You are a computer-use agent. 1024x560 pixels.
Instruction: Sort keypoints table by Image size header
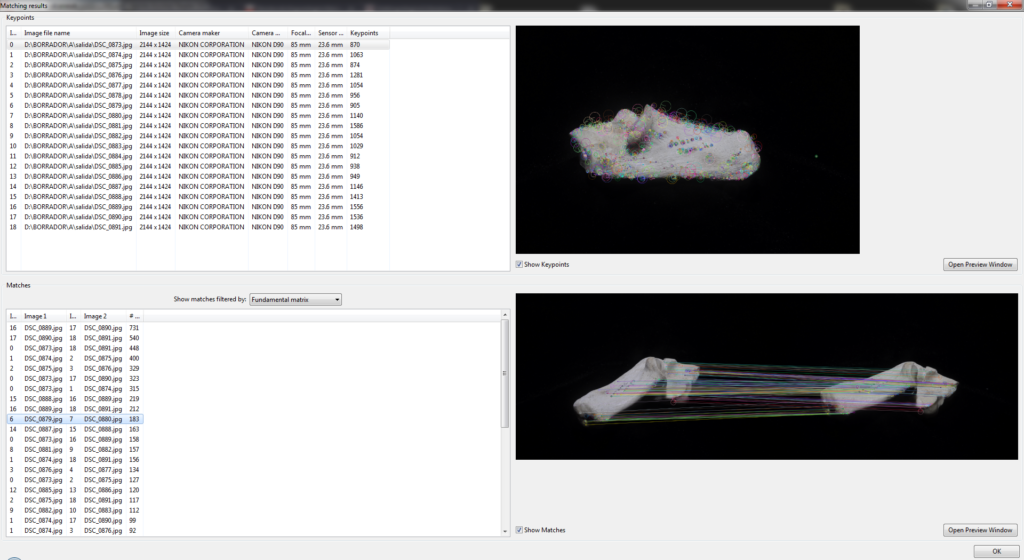(155, 33)
